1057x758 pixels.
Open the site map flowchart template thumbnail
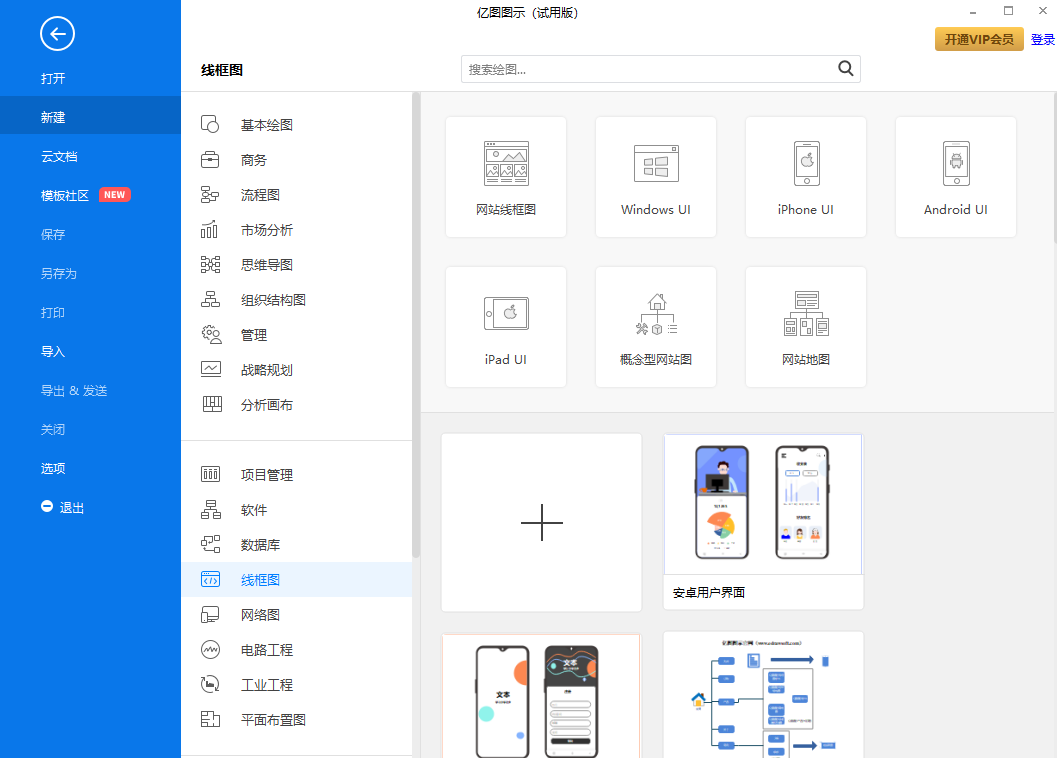(x=763, y=695)
